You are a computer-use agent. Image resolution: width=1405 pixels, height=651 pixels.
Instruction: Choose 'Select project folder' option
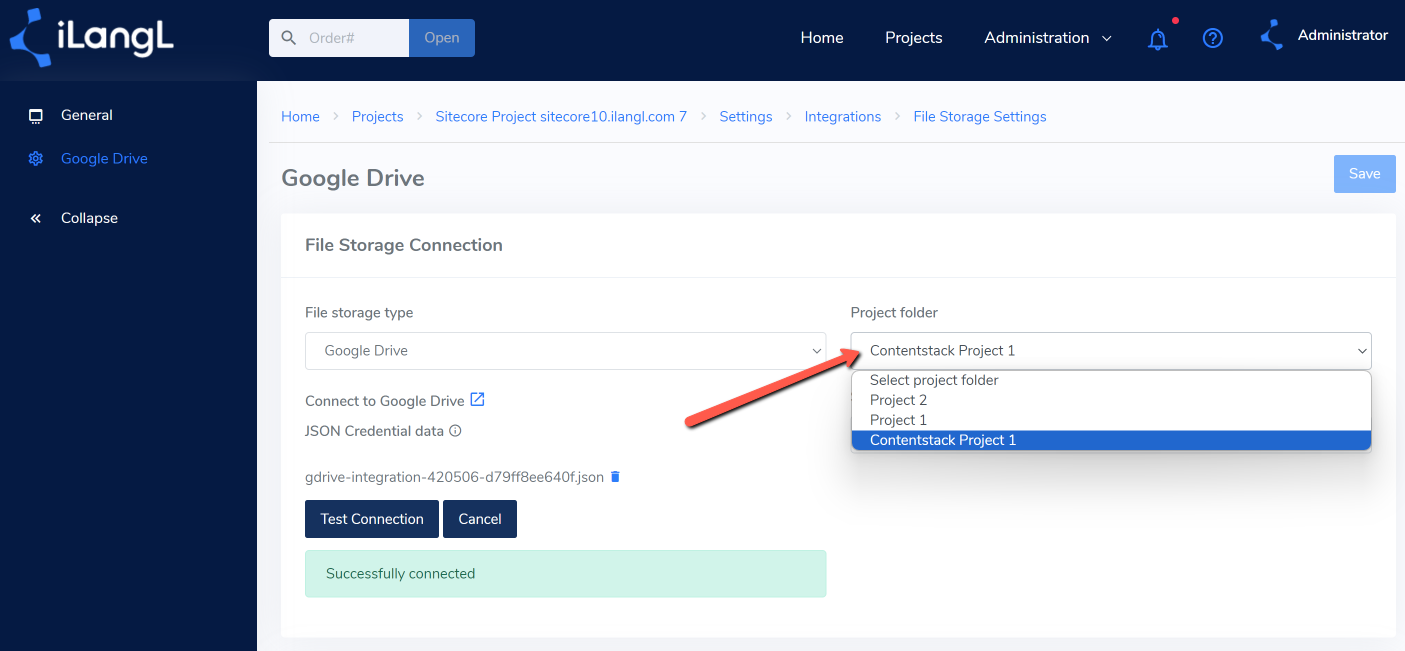[1111, 380]
